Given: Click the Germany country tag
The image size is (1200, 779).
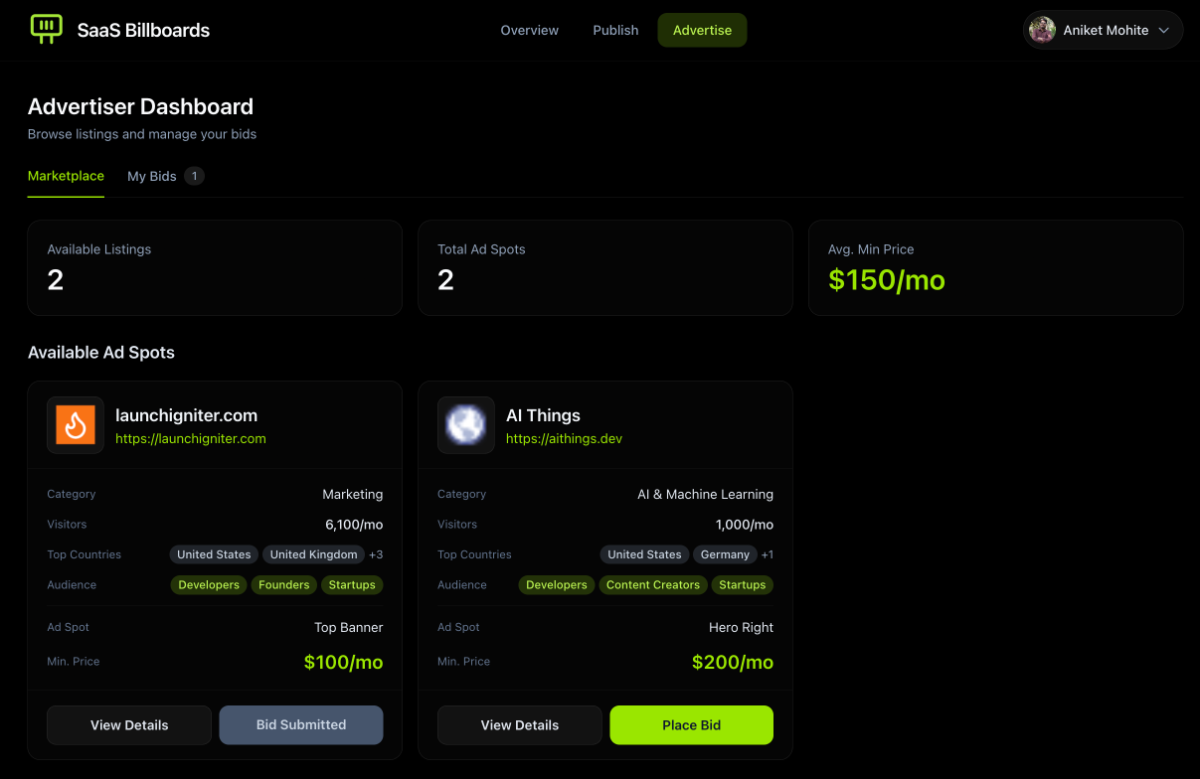Looking at the screenshot, I should (x=725, y=555).
